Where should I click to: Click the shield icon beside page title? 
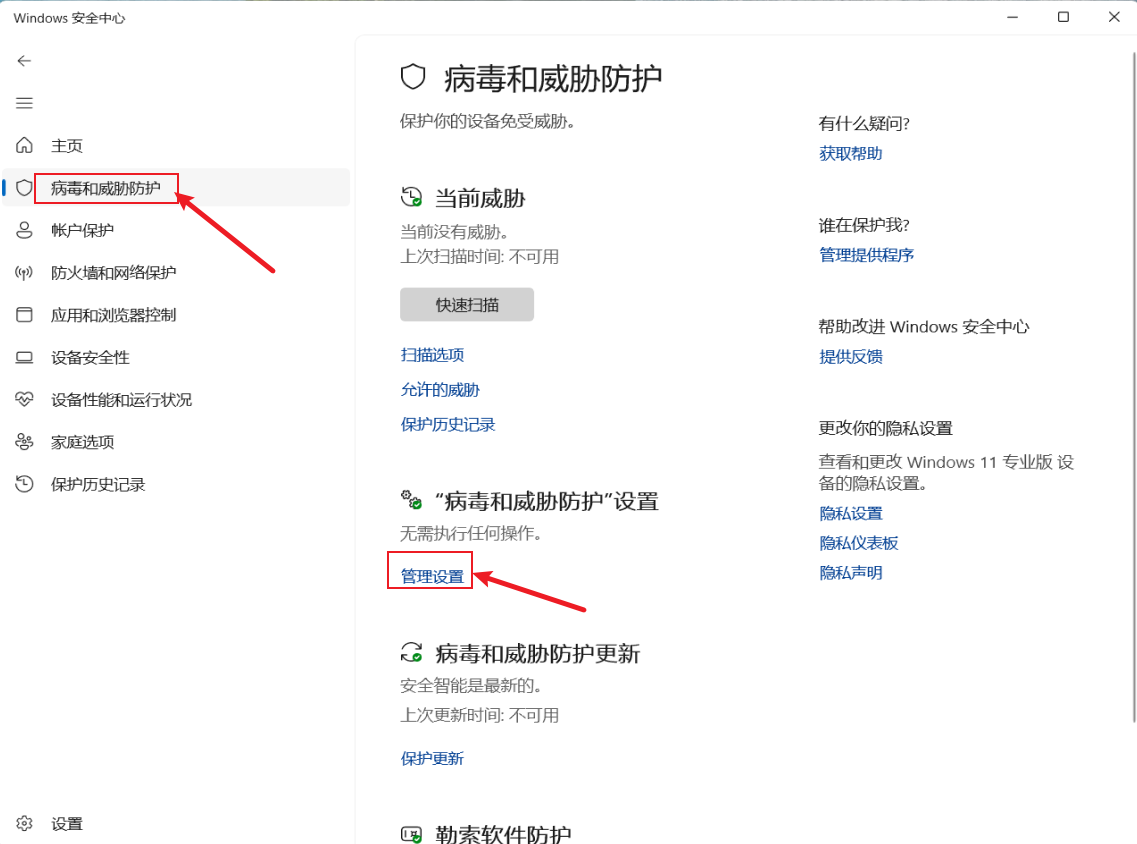click(413, 77)
